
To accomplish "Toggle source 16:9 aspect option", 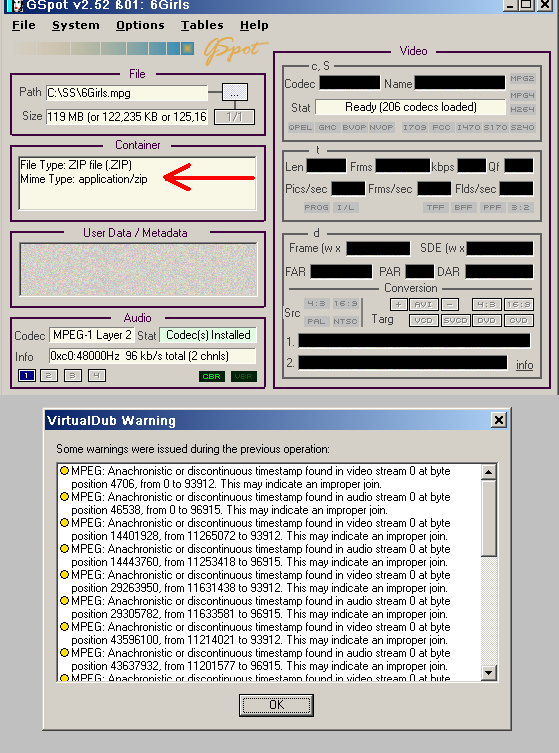I will (x=345, y=304).
